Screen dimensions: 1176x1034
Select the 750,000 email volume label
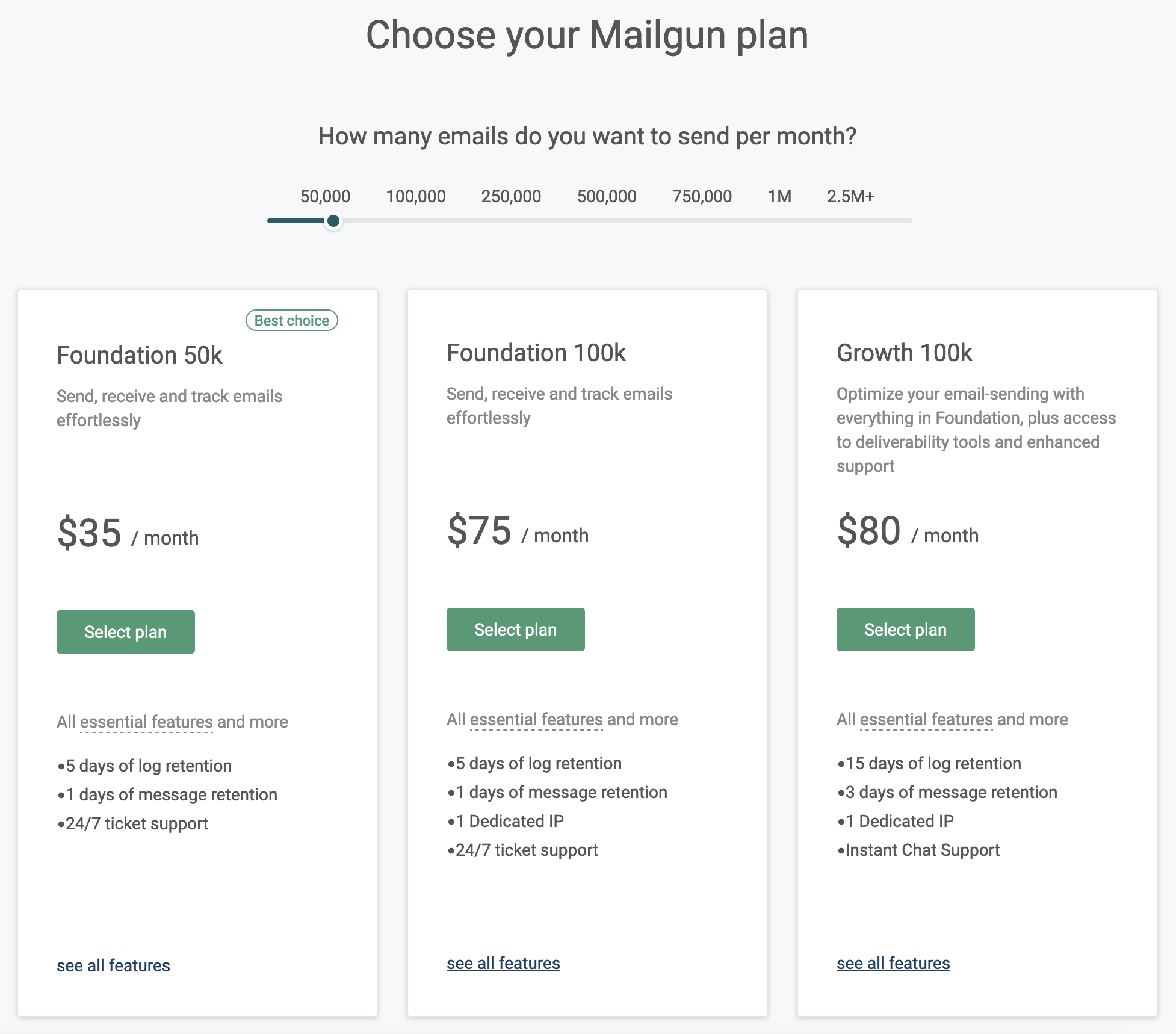tap(702, 196)
